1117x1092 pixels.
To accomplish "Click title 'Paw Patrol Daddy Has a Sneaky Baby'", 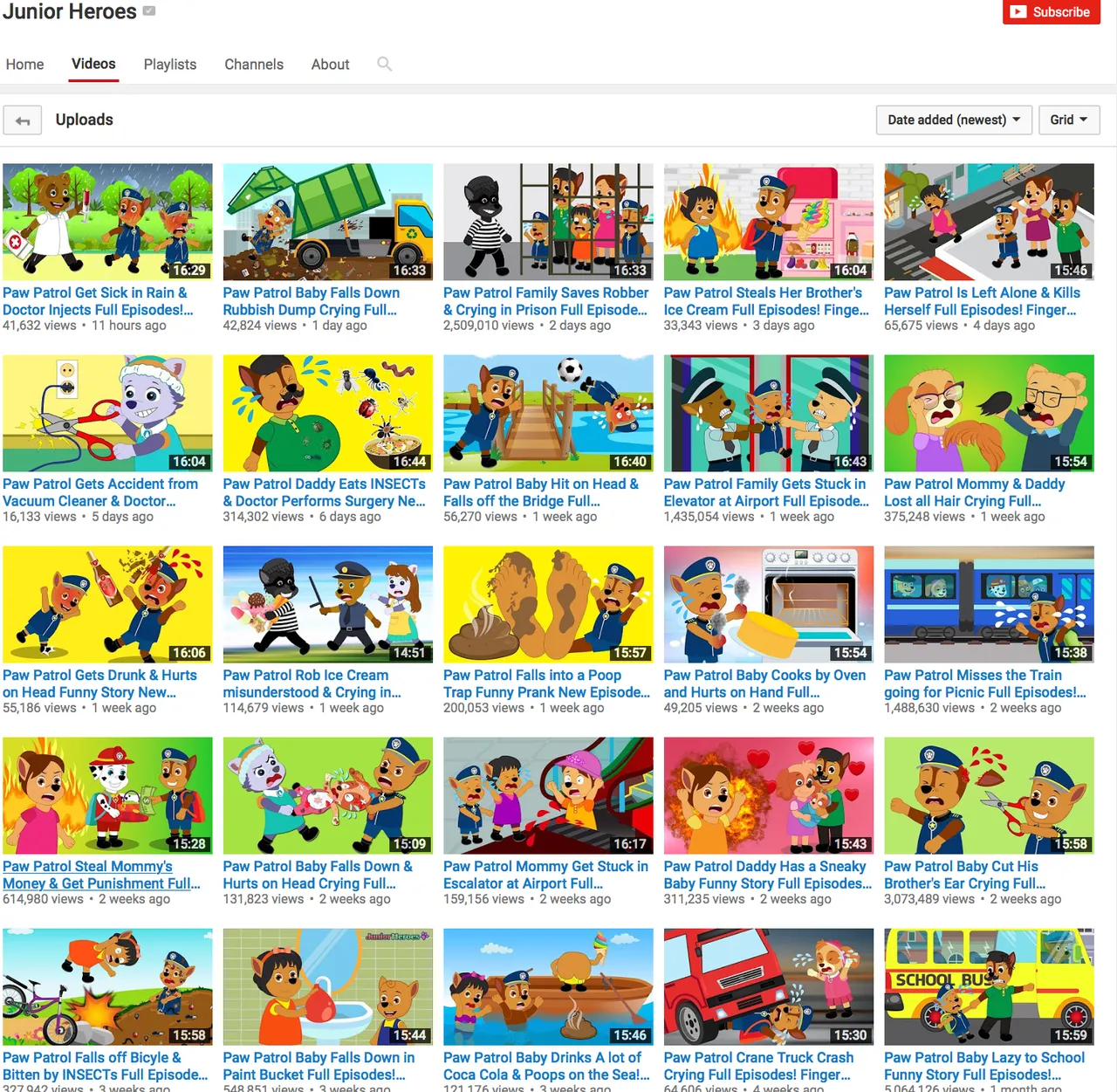I will click(768, 875).
